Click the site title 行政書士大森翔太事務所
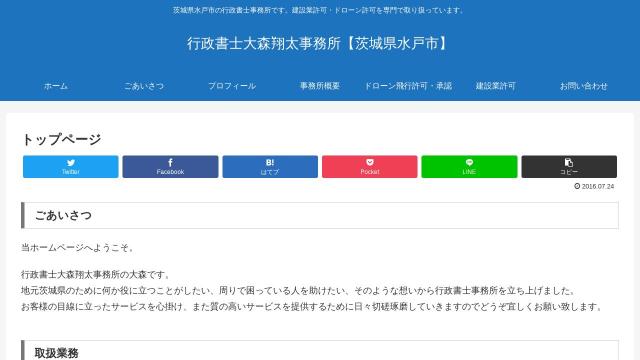The height and width of the screenshot is (360, 640). coord(318,43)
